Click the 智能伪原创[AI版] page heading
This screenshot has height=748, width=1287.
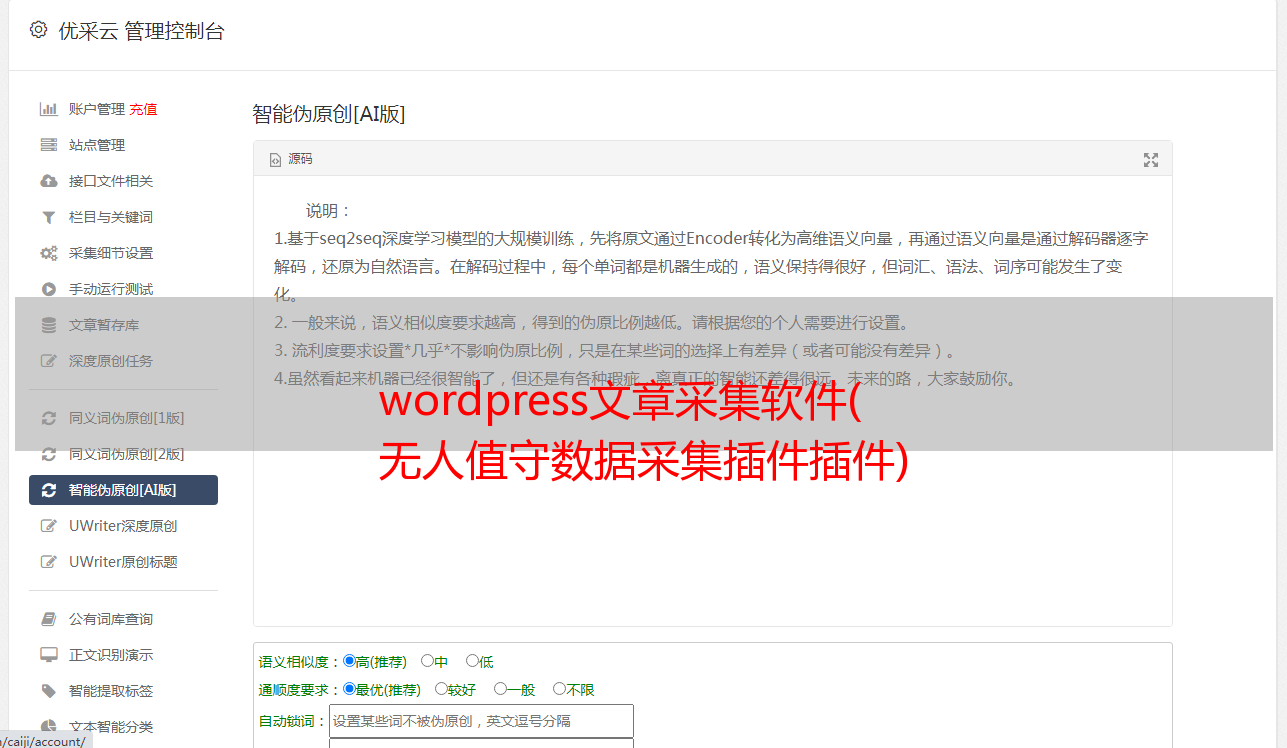pos(328,114)
